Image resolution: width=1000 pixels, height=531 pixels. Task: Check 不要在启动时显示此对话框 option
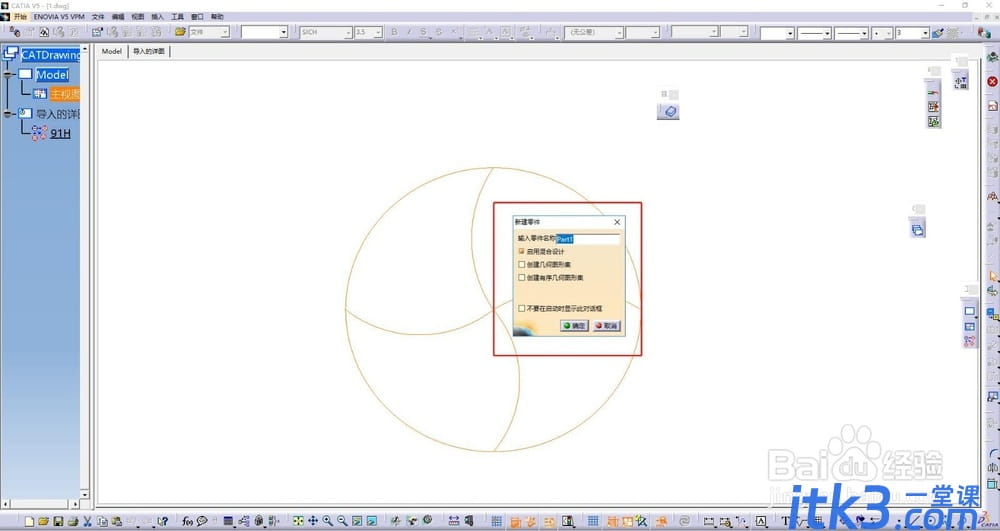click(x=522, y=308)
